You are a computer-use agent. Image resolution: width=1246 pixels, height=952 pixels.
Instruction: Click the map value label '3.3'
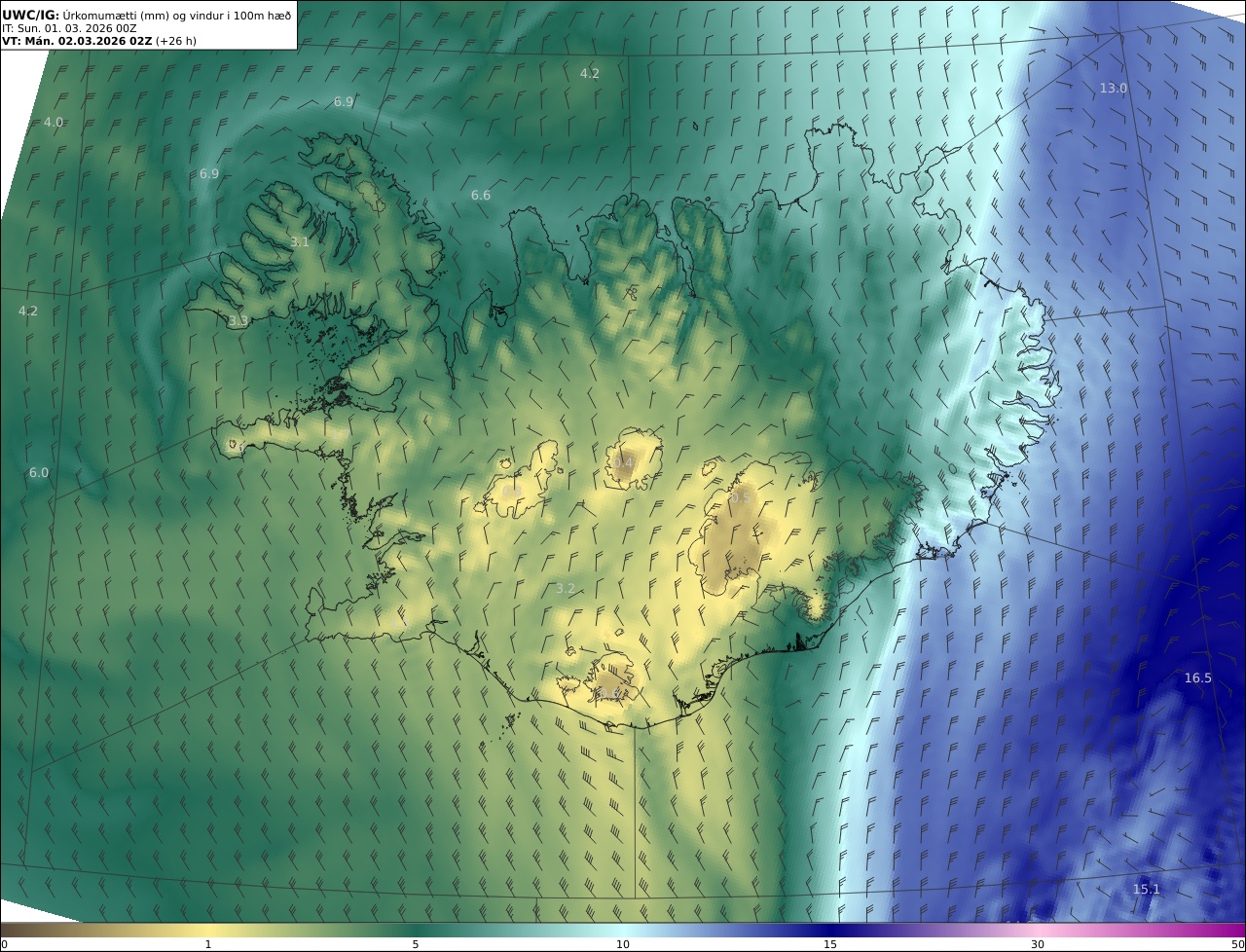(238, 320)
